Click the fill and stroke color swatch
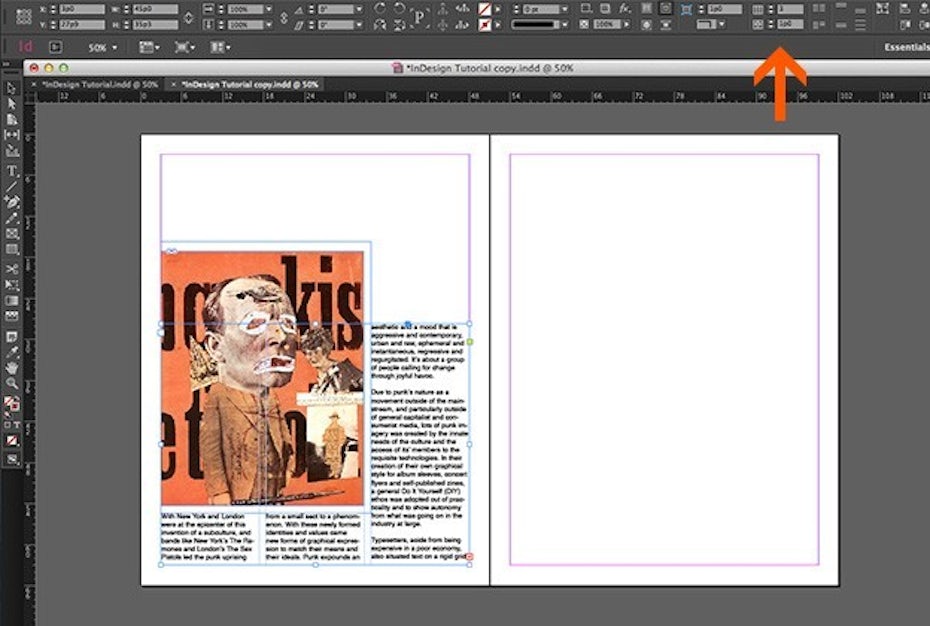This screenshot has width=930, height=626. (12, 404)
